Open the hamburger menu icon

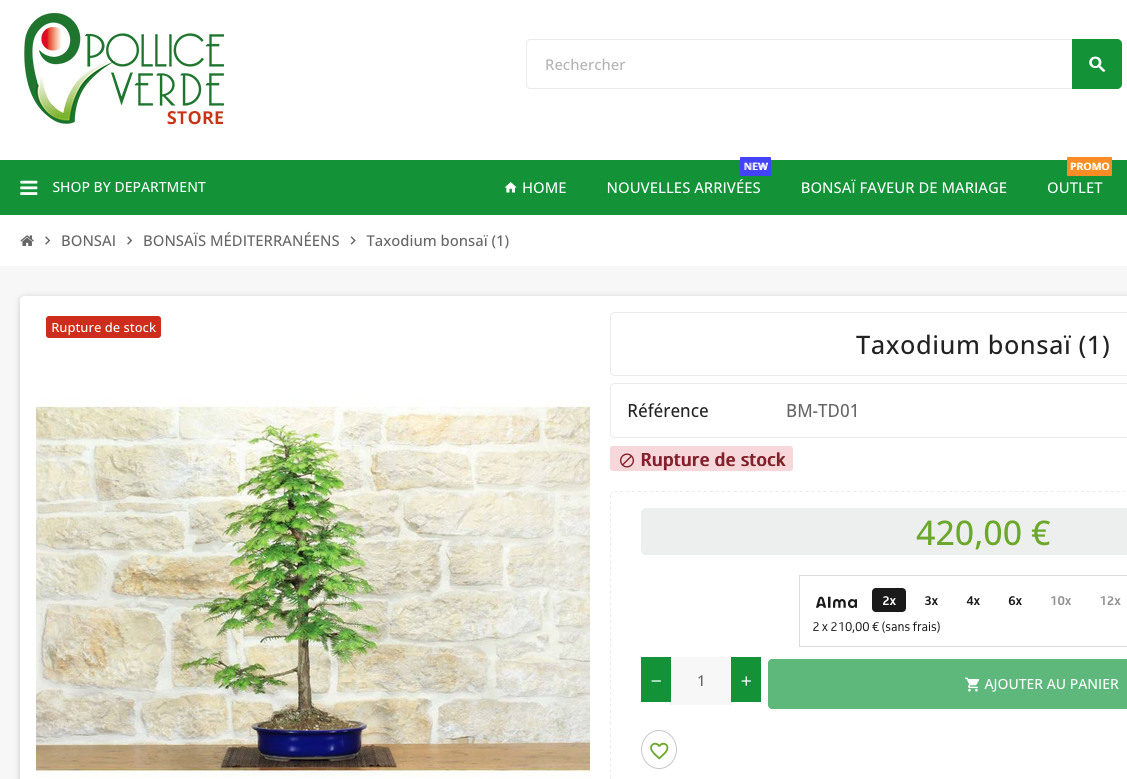(29, 188)
